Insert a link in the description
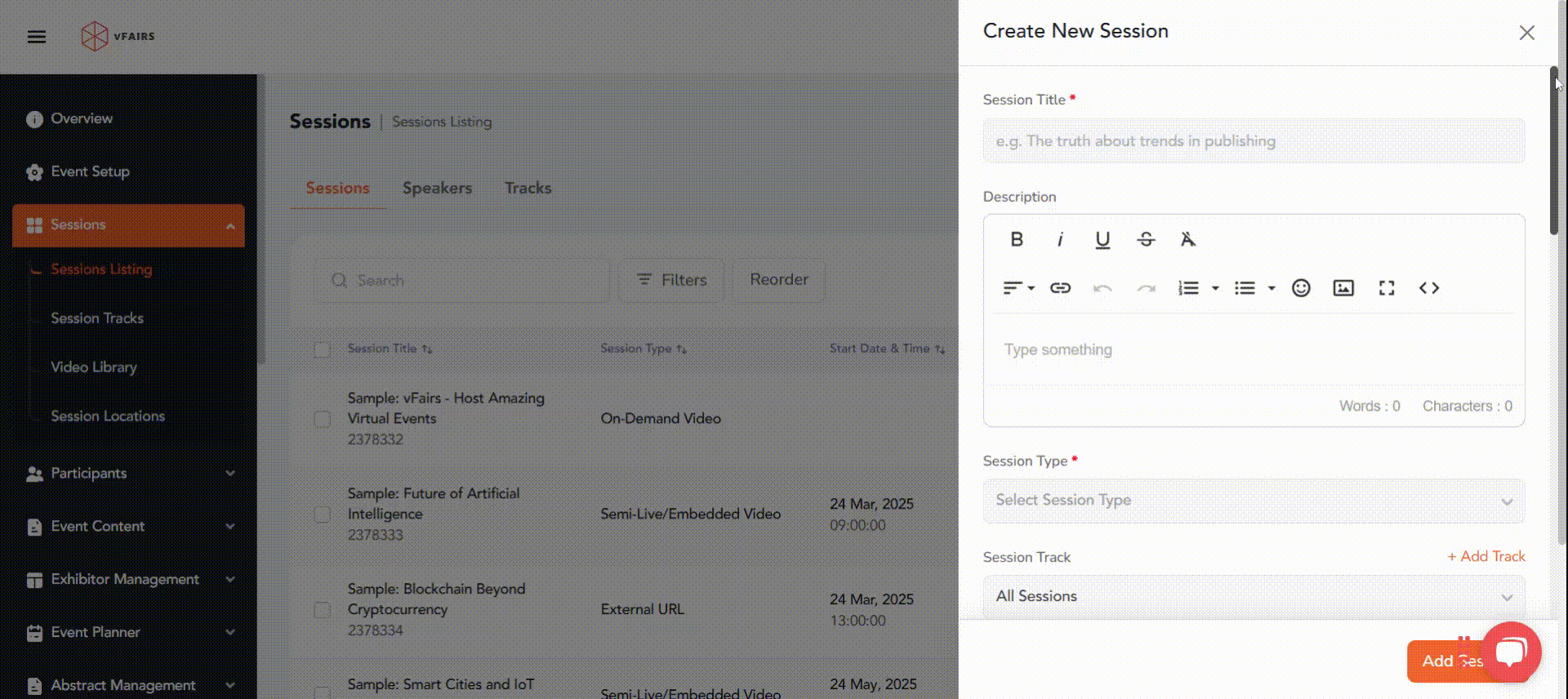 click(1060, 287)
